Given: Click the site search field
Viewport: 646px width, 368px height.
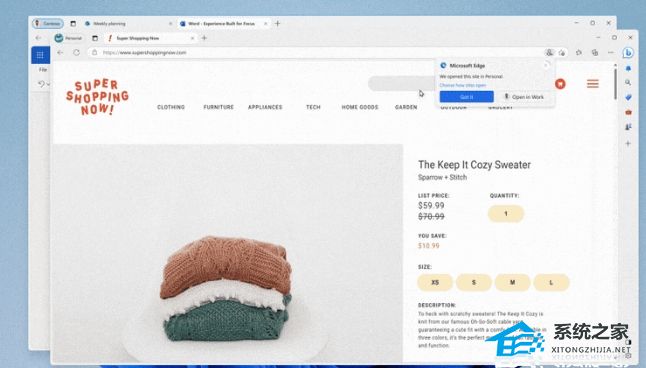Looking at the screenshot, I should point(402,84).
